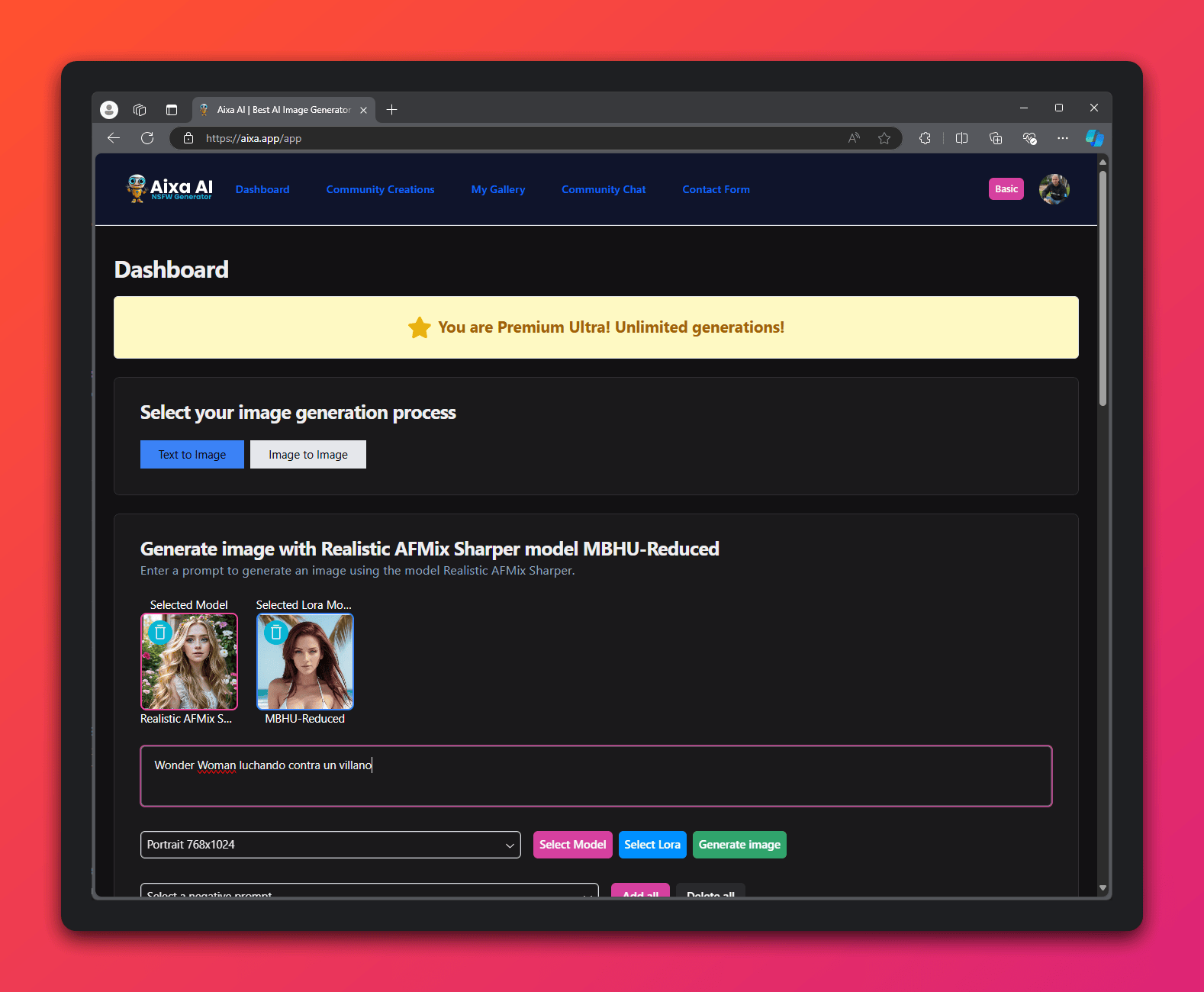
Task: Click the MBHU-Reduced Lora thumbnail
Action: click(x=305, y=662)
